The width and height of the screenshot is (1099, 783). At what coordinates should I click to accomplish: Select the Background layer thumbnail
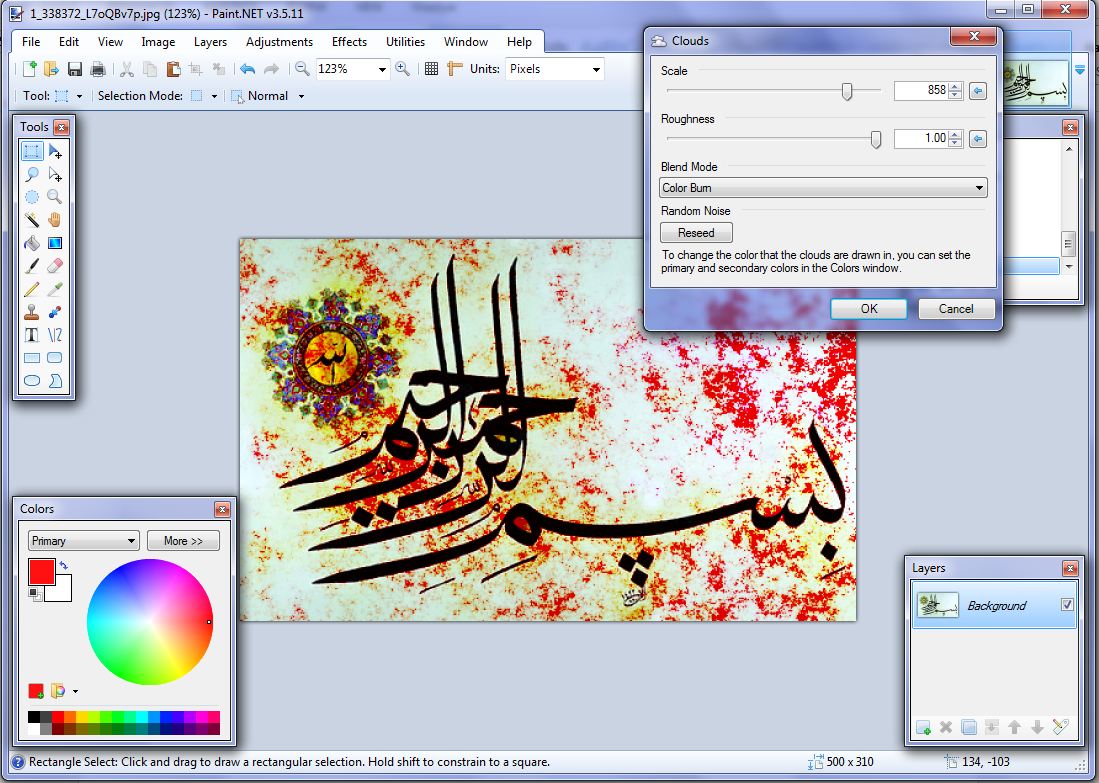(x=937, y=605)
